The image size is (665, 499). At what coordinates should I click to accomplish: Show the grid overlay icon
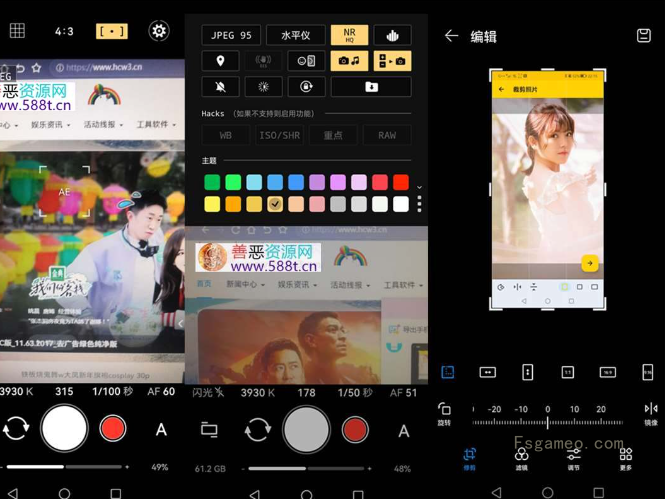pyautogui.click(x=17, y=31)
